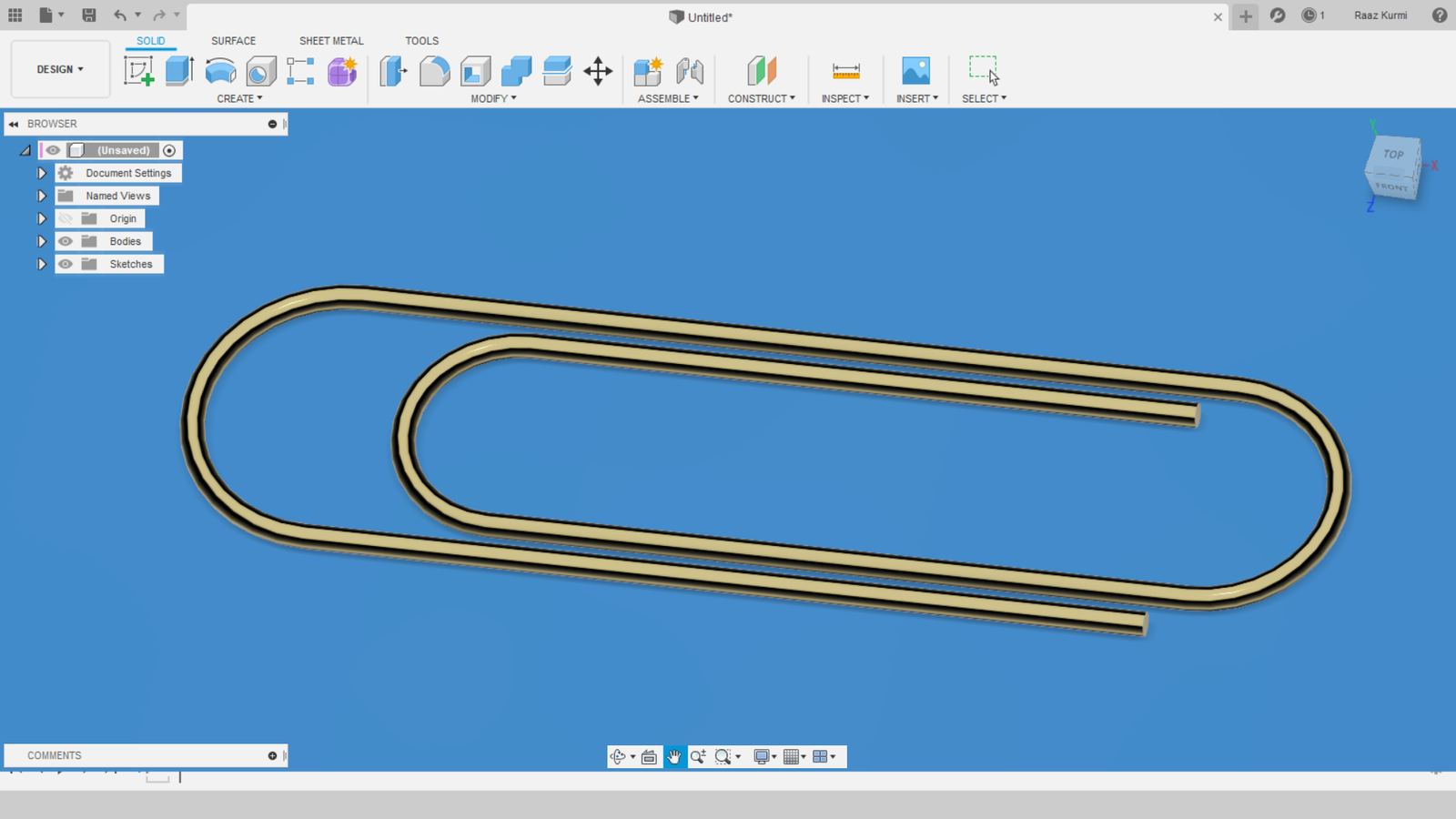Switch to the SOLID tab
This screenshot has width=1456, height=819.
coord(151,41)
